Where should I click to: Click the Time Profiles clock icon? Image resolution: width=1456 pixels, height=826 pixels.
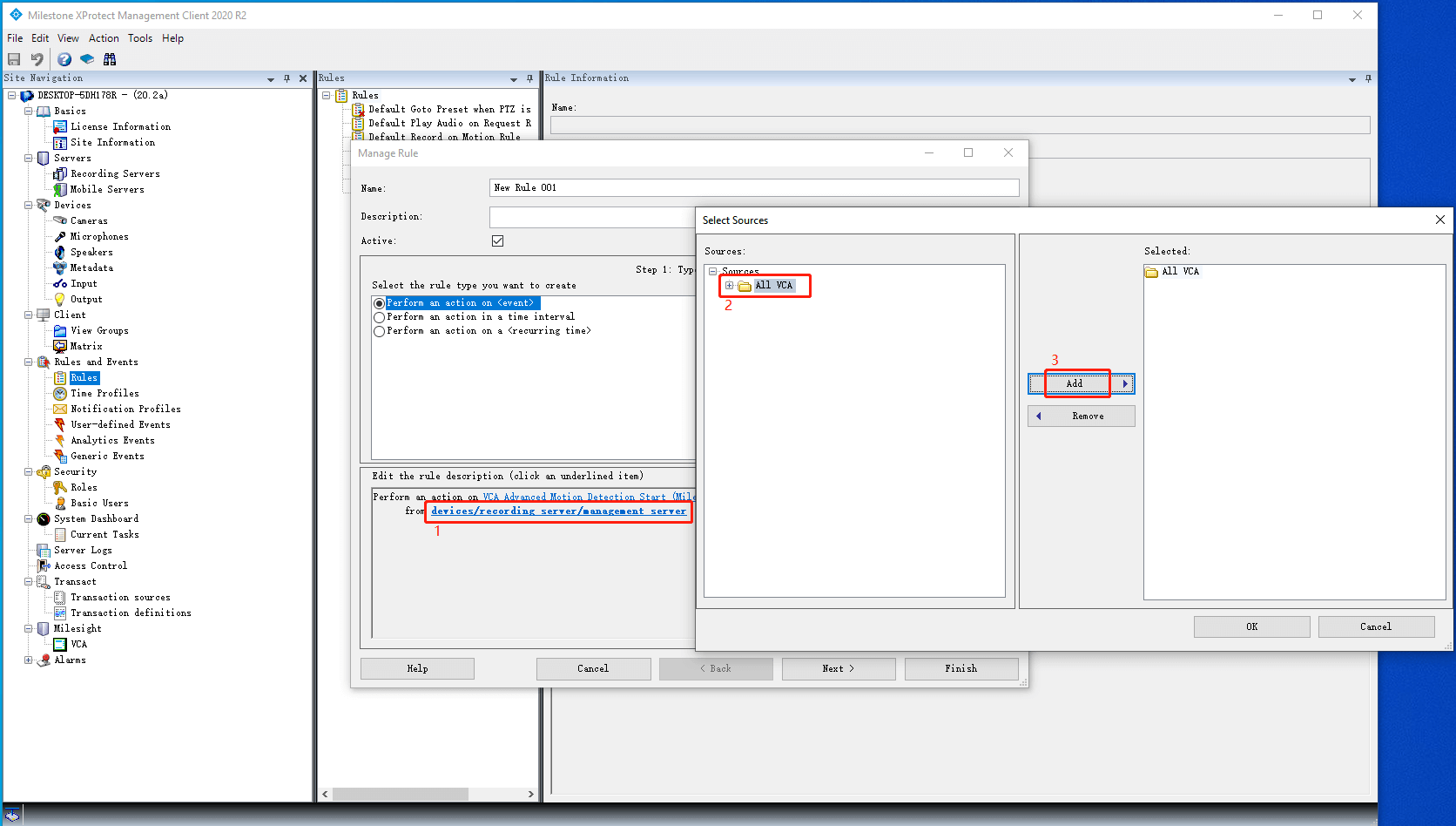tap(60, 393)
